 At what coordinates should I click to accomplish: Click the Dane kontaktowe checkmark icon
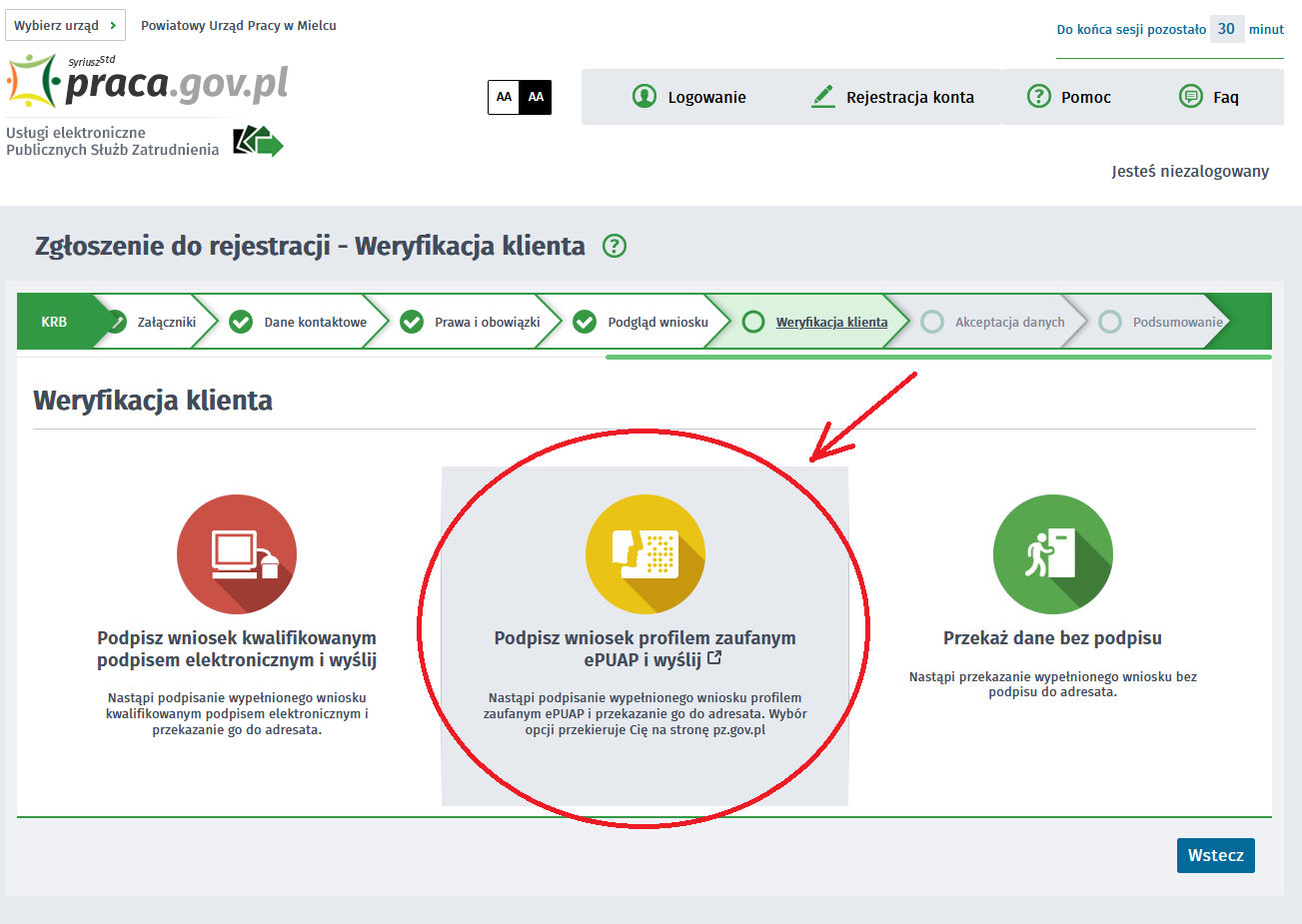pos(241,322)
